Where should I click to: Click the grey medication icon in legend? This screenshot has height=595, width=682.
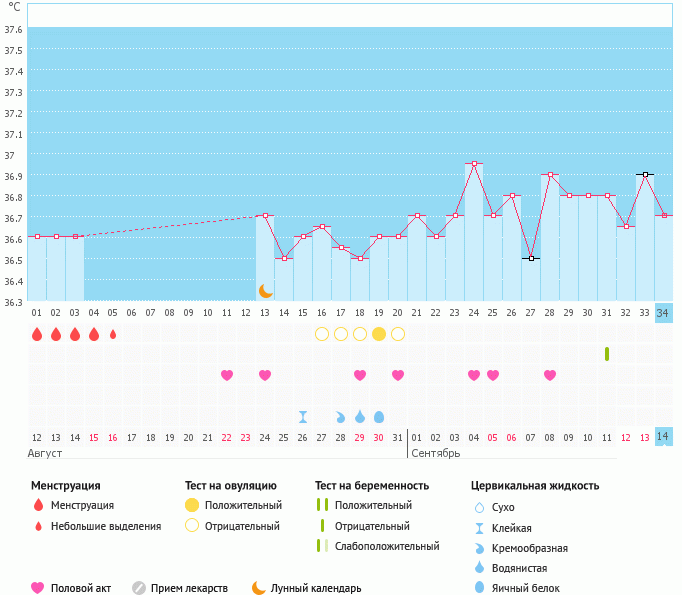(x=139, y=588)
